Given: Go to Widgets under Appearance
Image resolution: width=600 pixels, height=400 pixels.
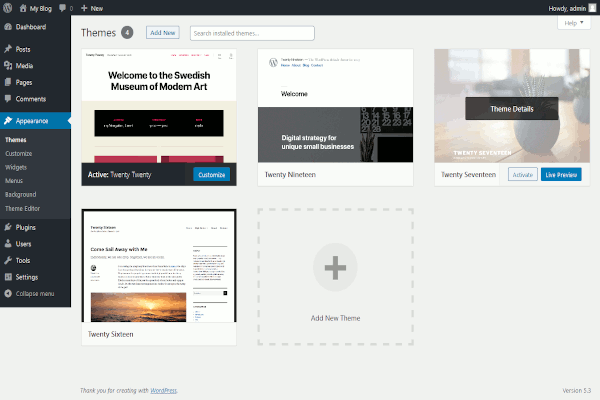Looking at the screenshot, I should [x=17, y=167].
